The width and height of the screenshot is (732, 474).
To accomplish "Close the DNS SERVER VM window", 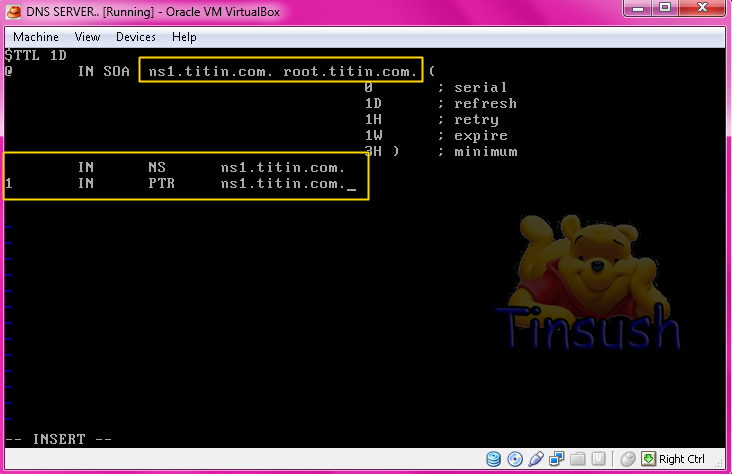I will (x=703, y=8).
